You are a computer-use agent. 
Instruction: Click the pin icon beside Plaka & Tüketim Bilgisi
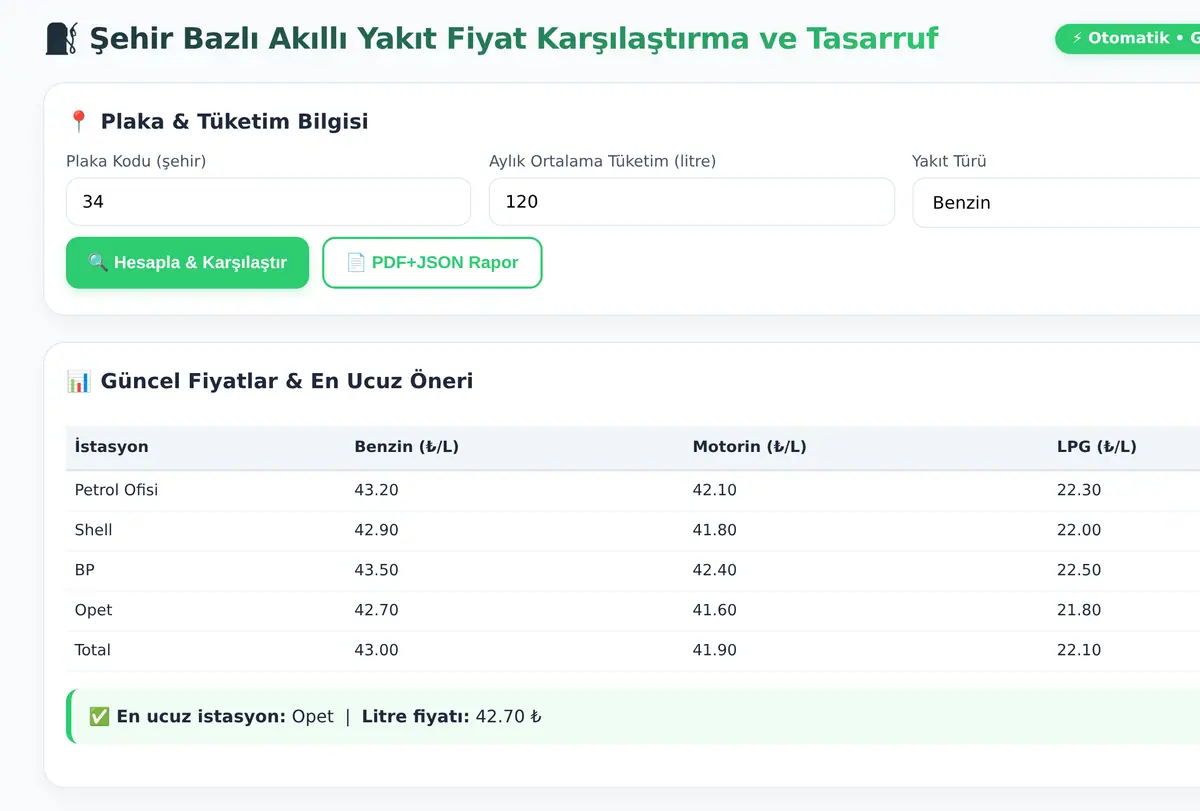(78, 122)
